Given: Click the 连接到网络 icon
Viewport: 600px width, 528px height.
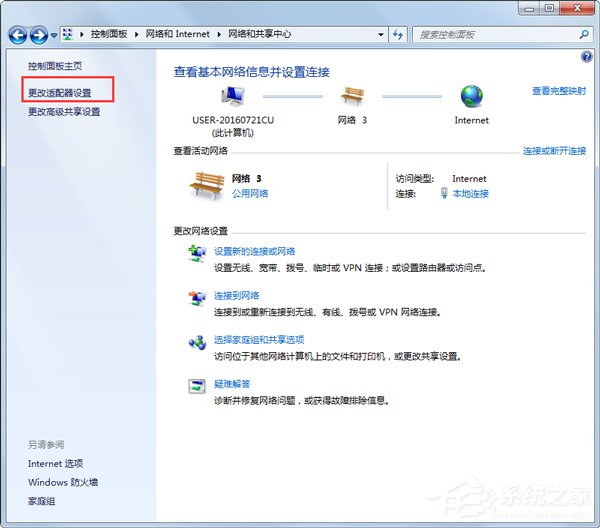Looking at the screenshot, I should (197, 298).
